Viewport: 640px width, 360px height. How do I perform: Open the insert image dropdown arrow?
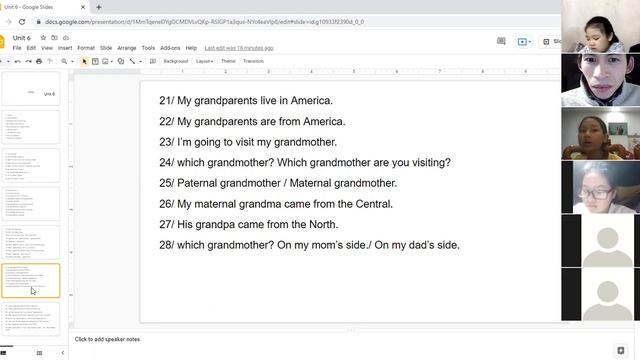point(111,61)
